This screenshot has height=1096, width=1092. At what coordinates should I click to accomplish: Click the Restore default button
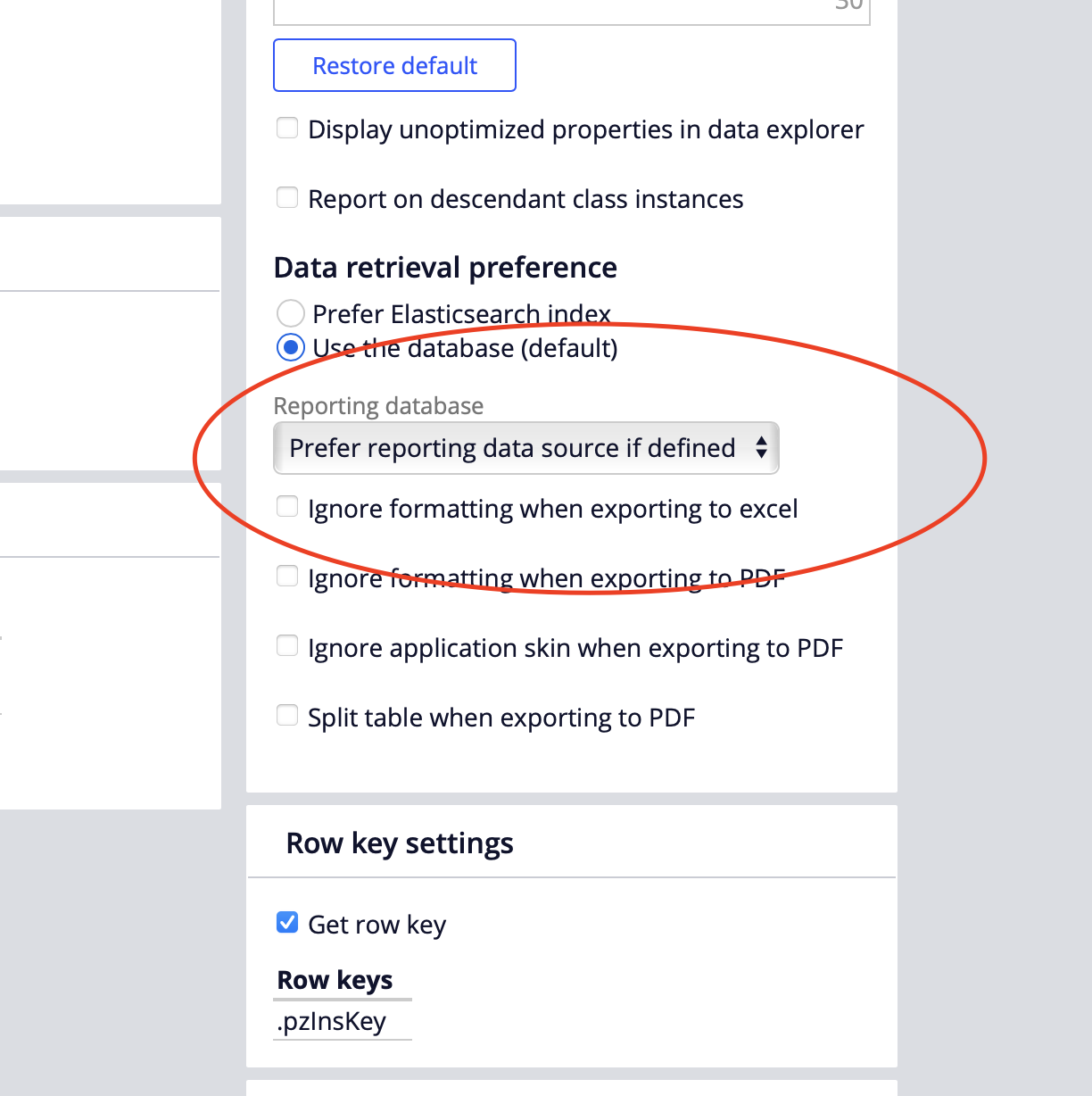click(x=394, y=65)
